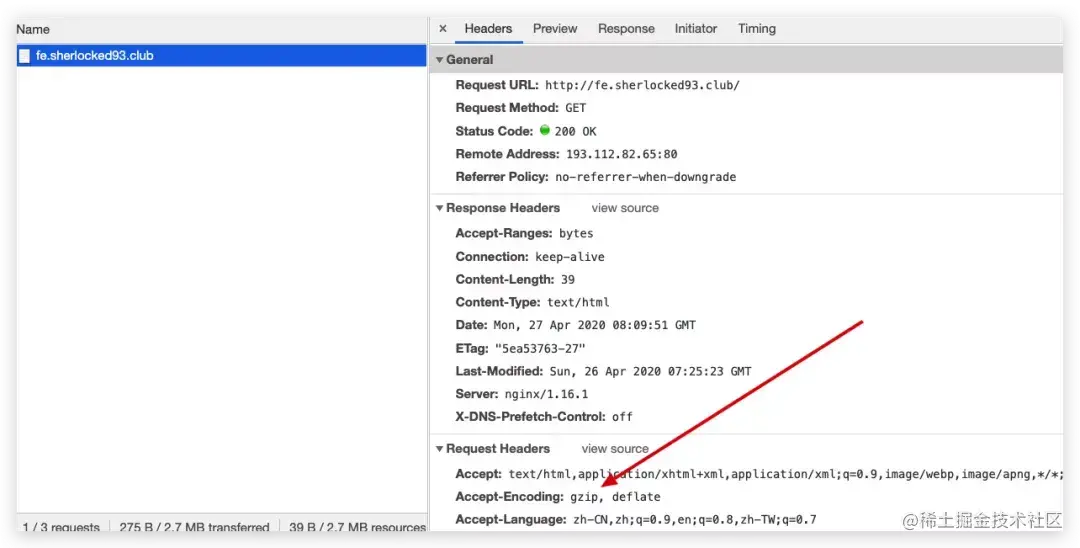Image resolution: width=1080 pixels, height=548 pixels.
Task: Click the Accept-Encoding gzip, deflate value
Action: (x=616, y=497)
